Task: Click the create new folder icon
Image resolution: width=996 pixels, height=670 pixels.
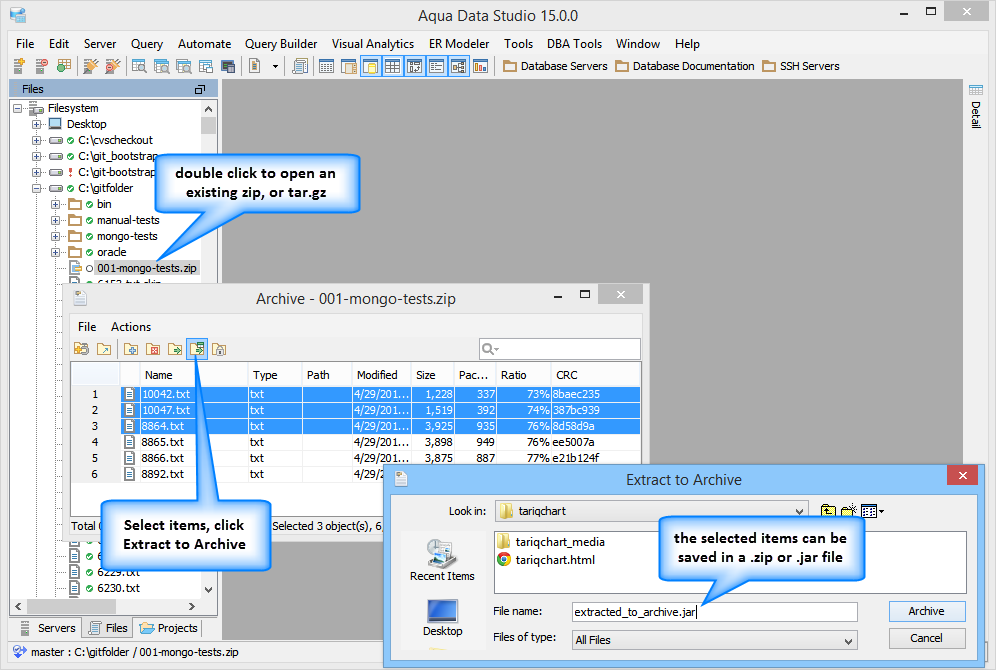Action: [848, 511]
